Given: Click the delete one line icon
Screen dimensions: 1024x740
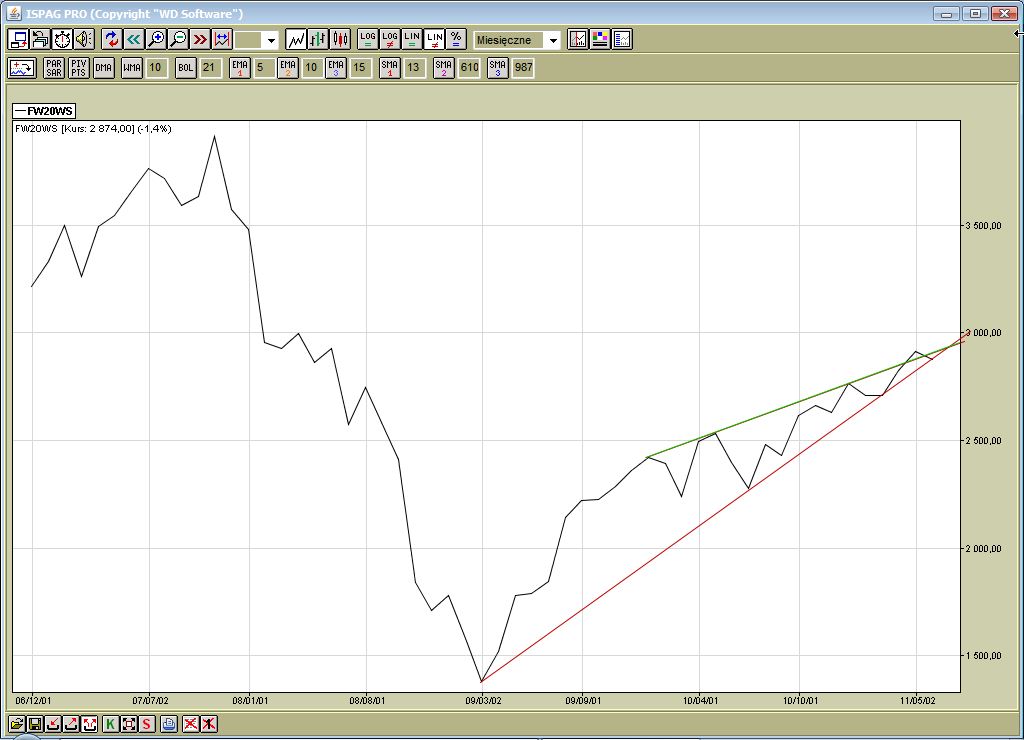Looking at the screenshot, I should point(208,724).
